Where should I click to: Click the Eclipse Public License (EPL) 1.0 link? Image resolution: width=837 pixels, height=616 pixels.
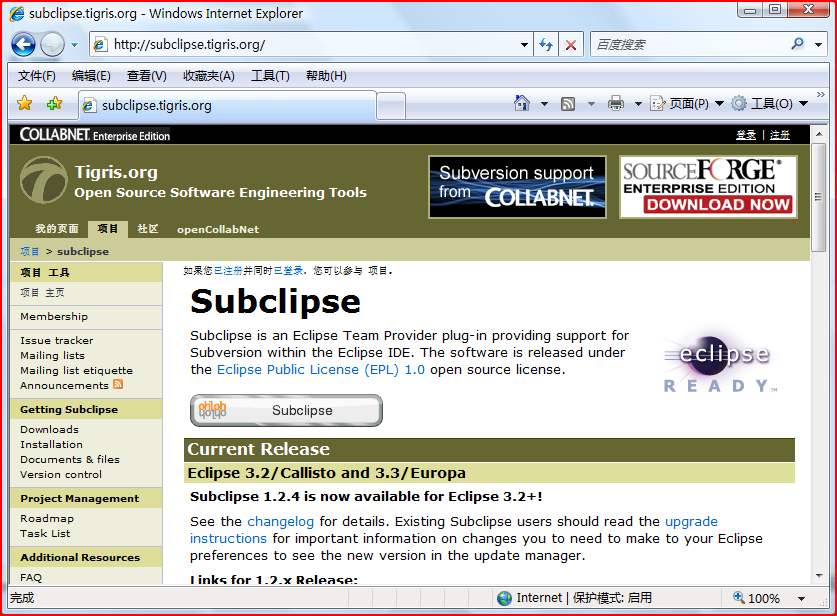[x=320, y=369]
